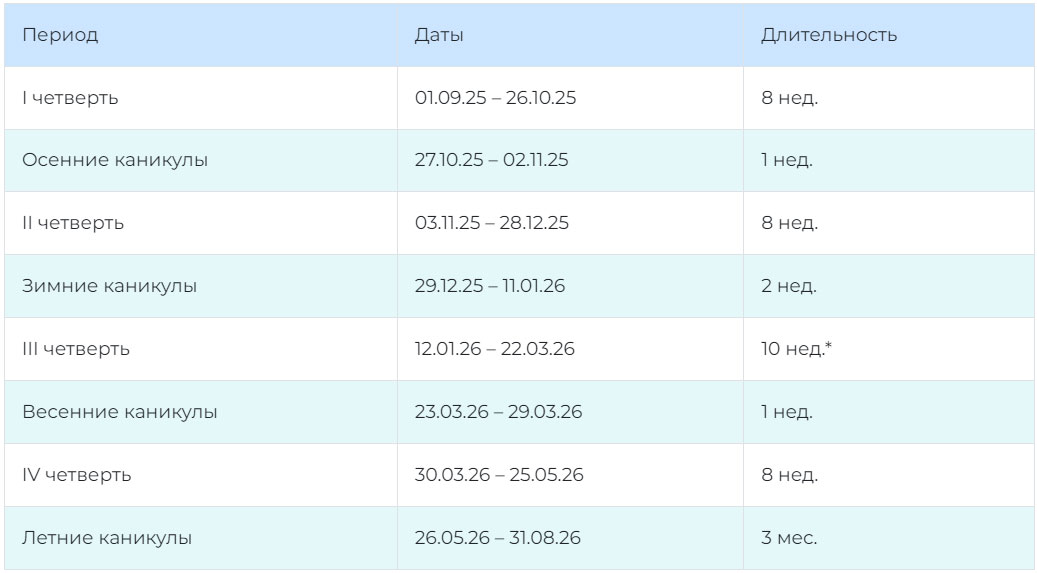Select date range 12.01.26 – 22.03.26
Image resolution: width=1037 pixels, height=573 pixels.
[x=494, y=349]
